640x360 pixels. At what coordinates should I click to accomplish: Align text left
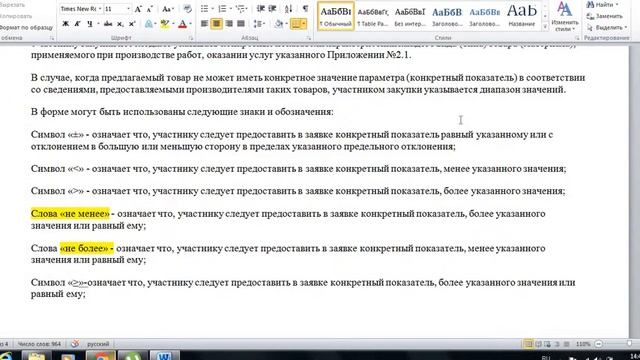[204, 24]
